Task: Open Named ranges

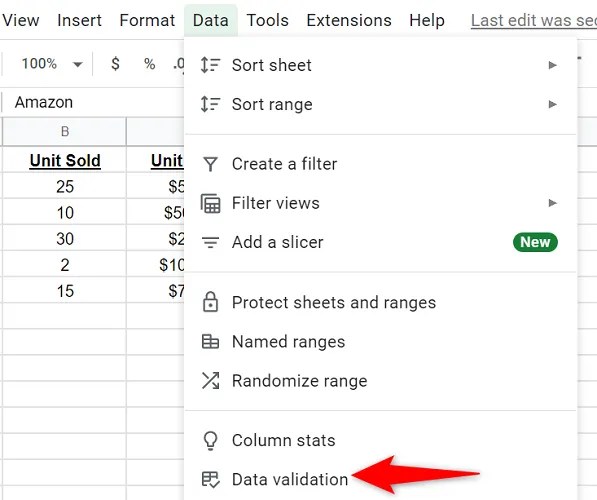Action: (x=381, y=342)
